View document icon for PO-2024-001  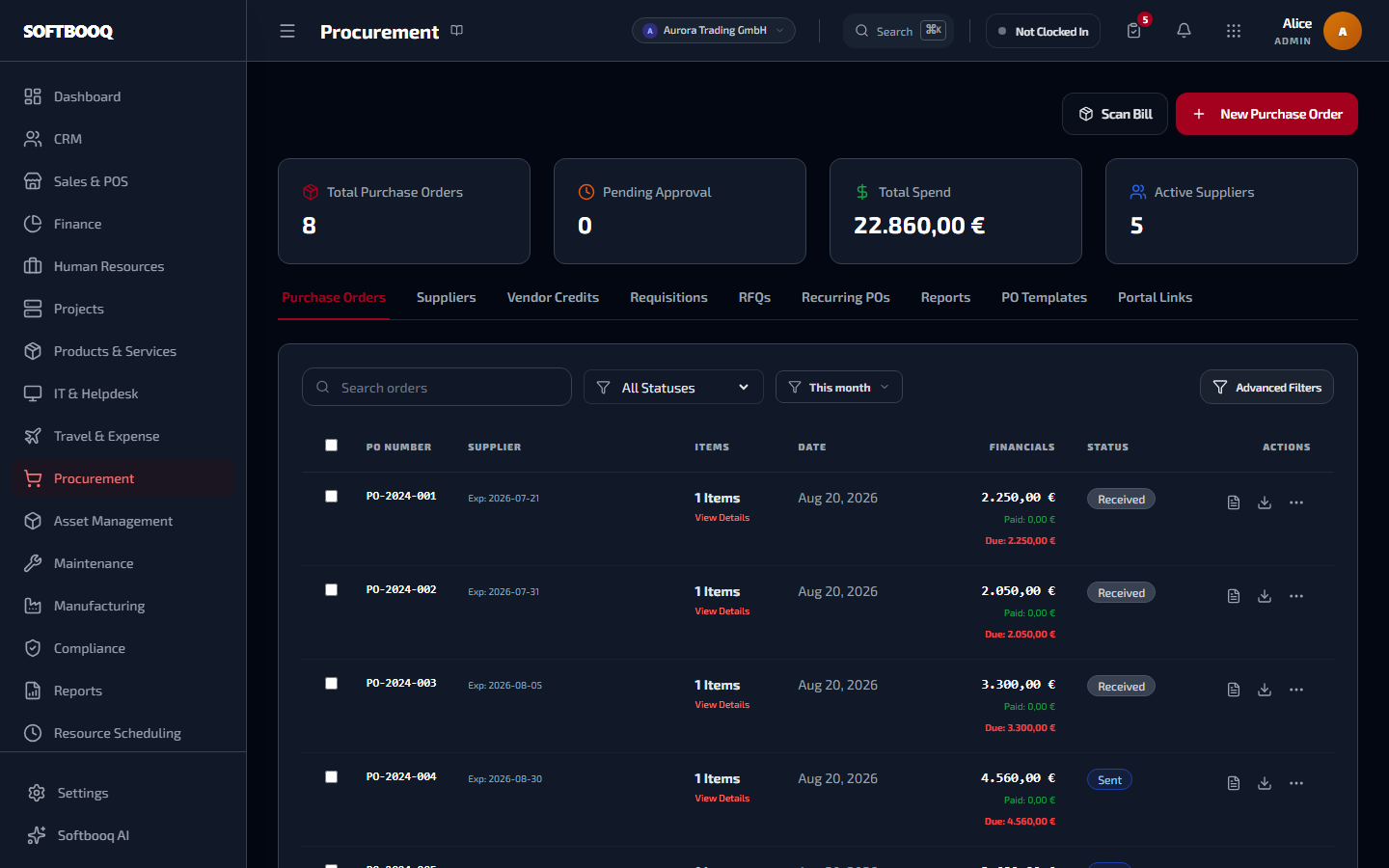1234,502
